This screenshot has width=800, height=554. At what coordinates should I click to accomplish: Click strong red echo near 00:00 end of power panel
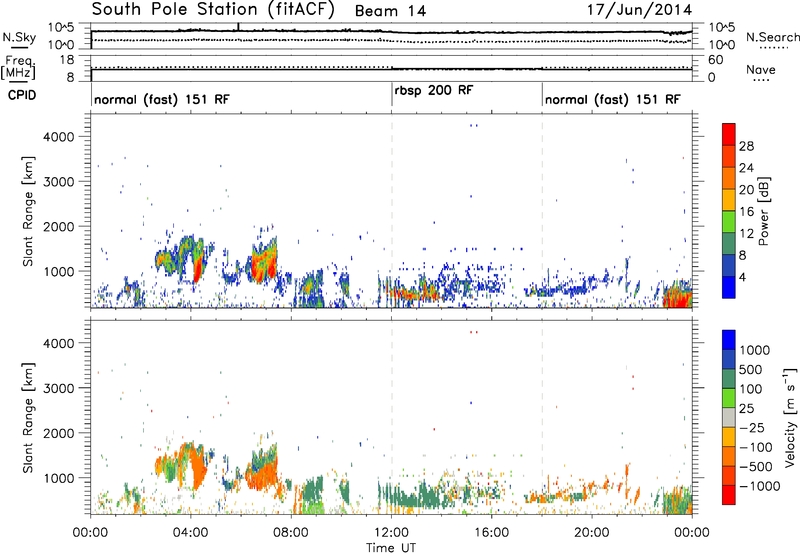(677, 297)
